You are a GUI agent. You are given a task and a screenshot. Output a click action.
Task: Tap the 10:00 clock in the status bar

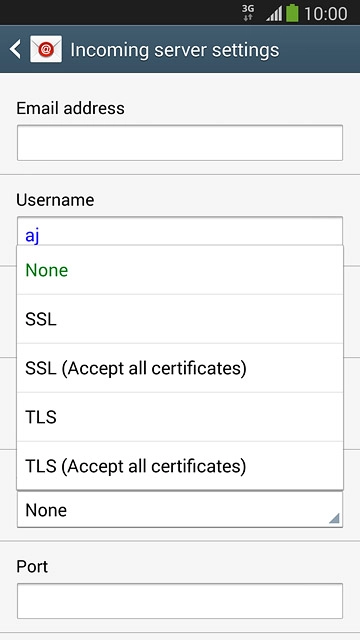(x=326, y=13)
